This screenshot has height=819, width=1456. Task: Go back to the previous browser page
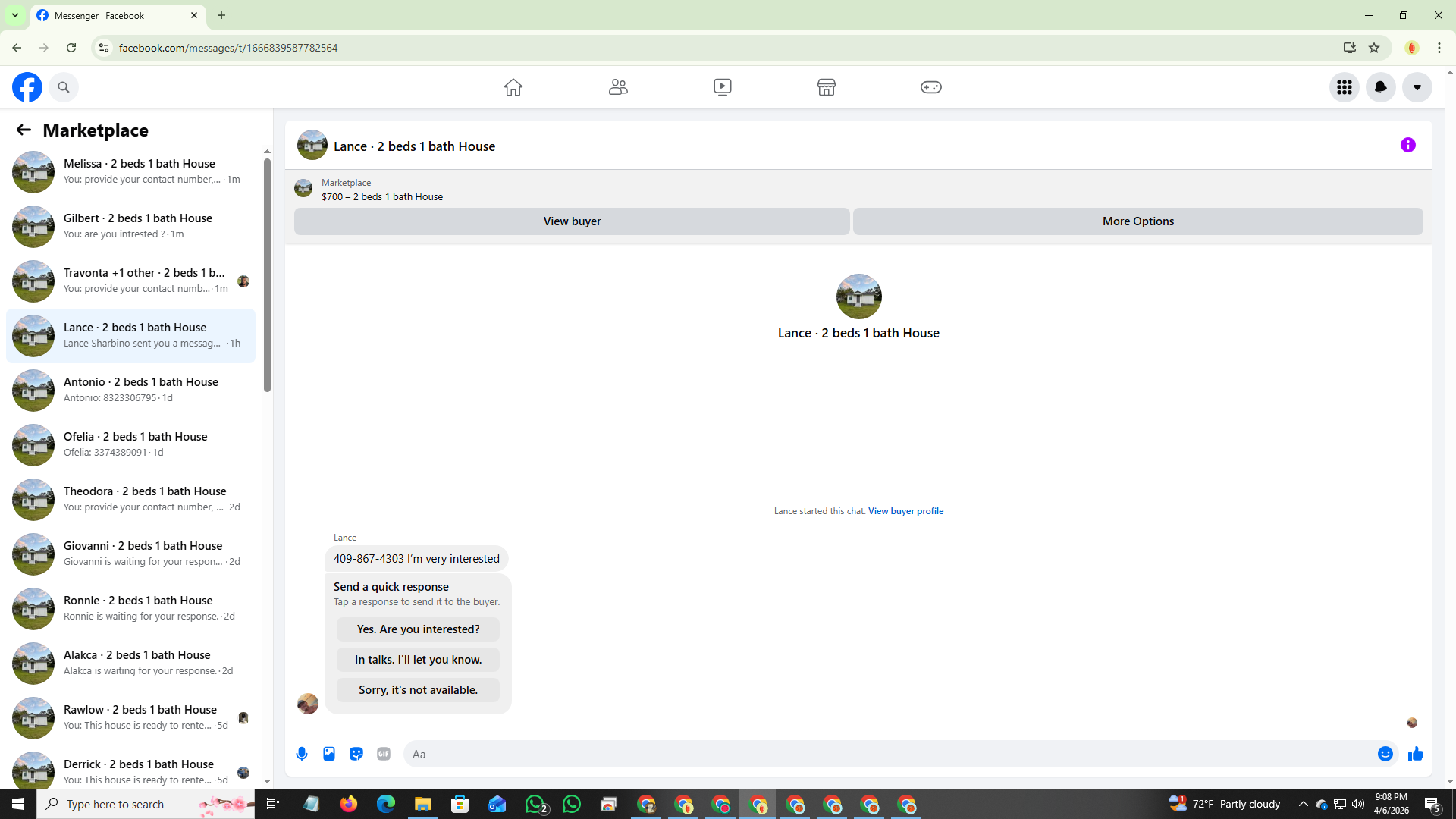[x=17, y=48]
